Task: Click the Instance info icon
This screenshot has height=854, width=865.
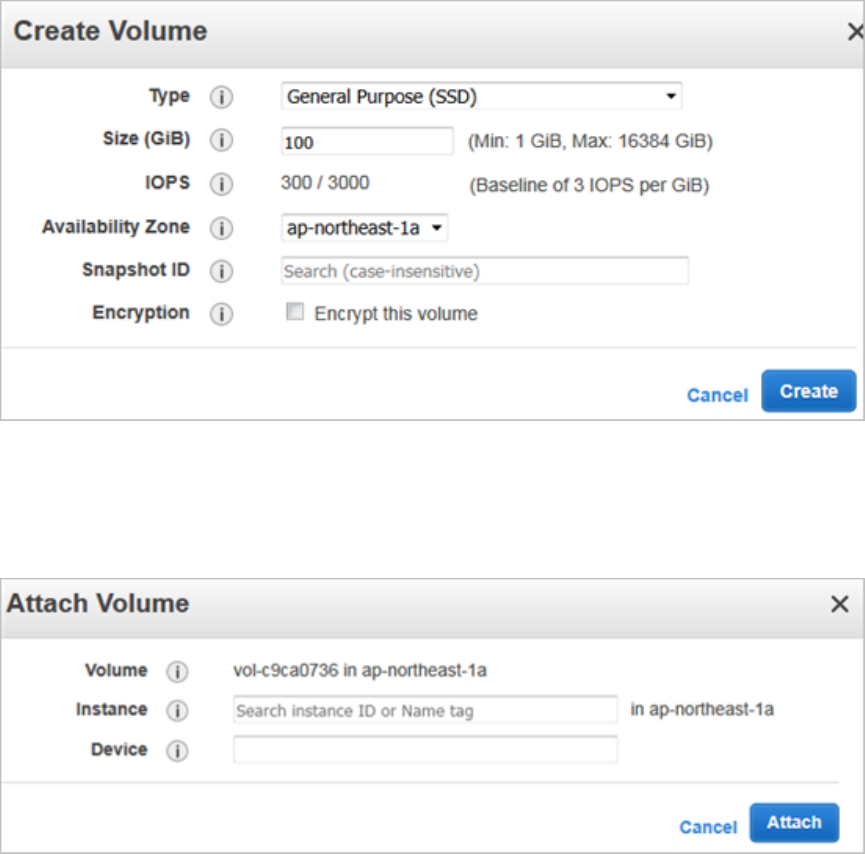Action: click(x=177, y=710)
